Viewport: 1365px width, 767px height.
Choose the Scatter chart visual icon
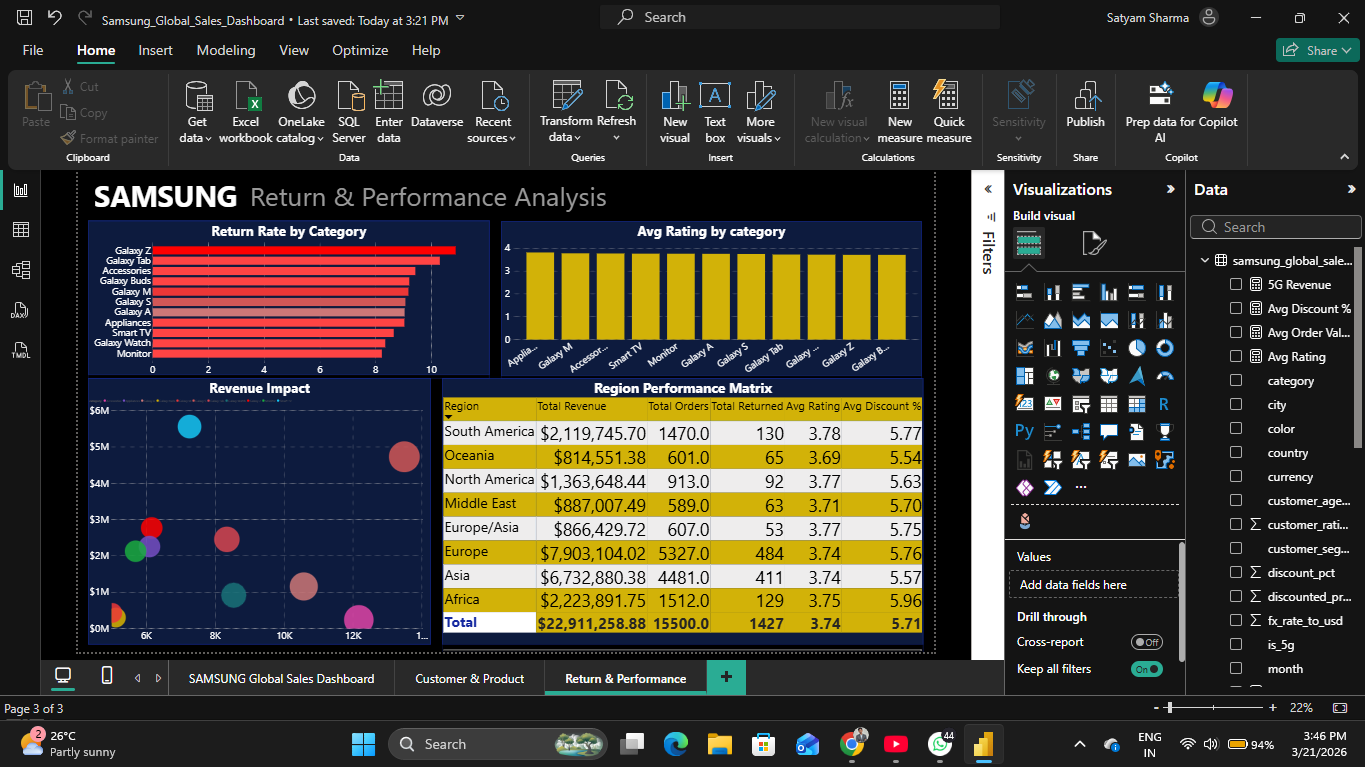pyautogui.click(x=1108, y=348)
